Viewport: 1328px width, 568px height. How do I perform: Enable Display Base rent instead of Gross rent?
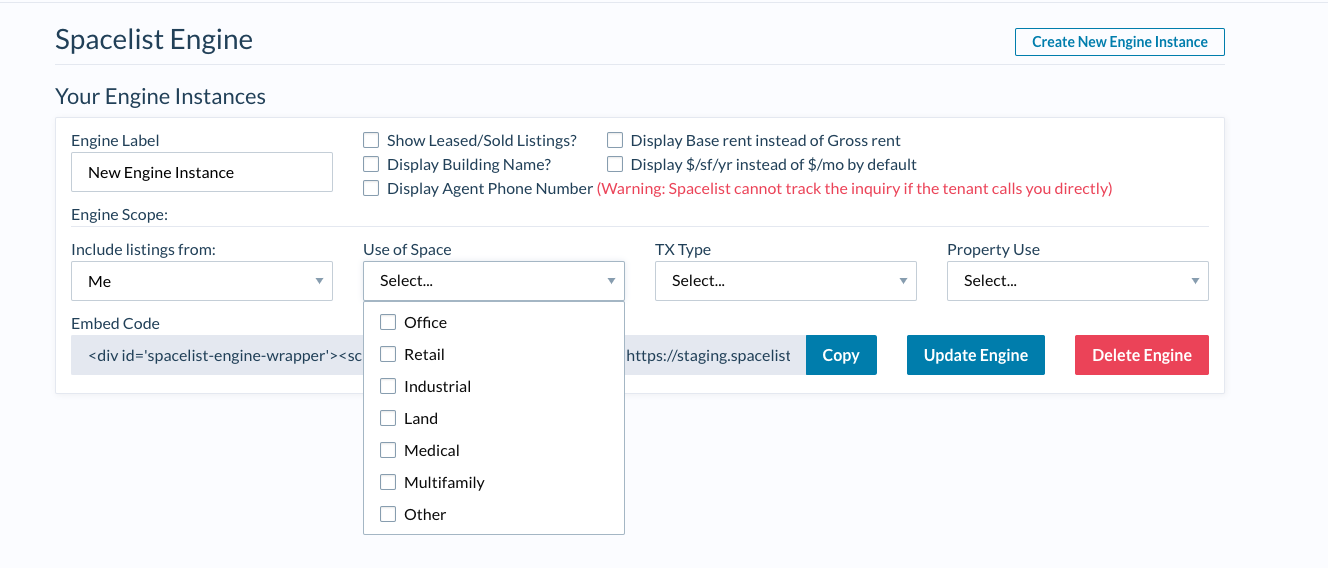click(615, 140)
